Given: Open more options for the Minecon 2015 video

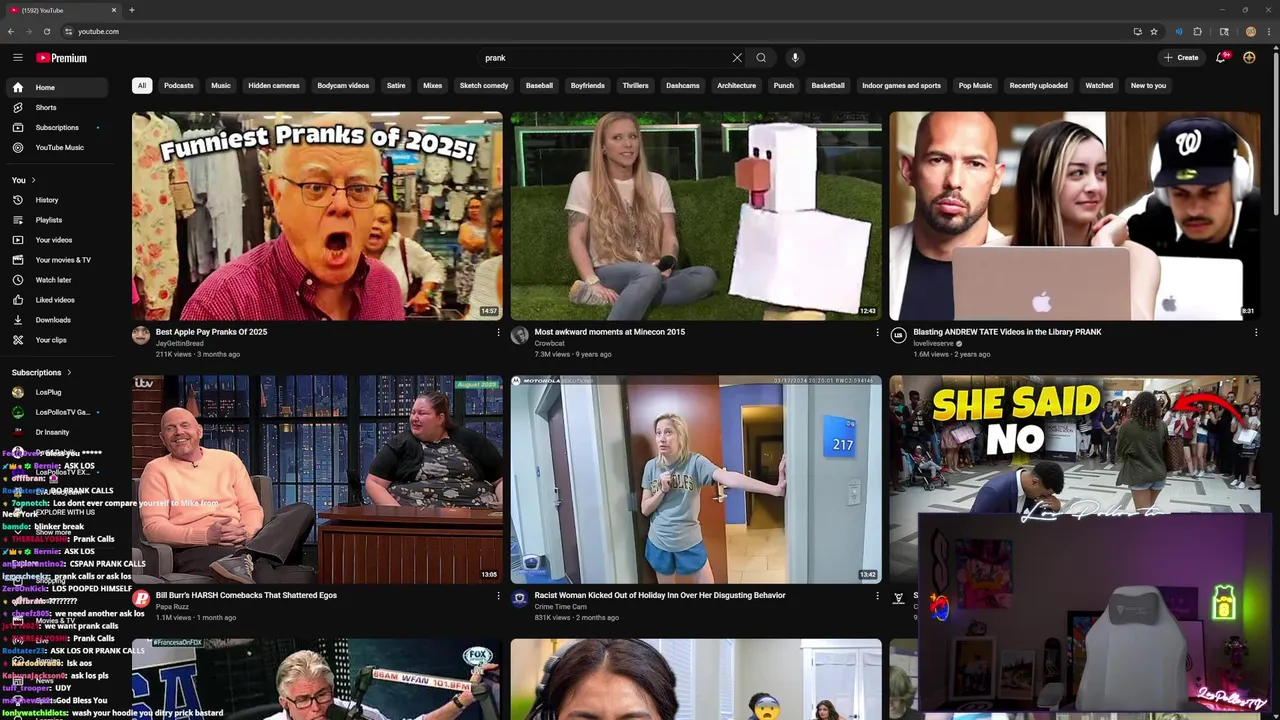Looking at the screenshot, I should pyautogui.click(x=877, y=332).
